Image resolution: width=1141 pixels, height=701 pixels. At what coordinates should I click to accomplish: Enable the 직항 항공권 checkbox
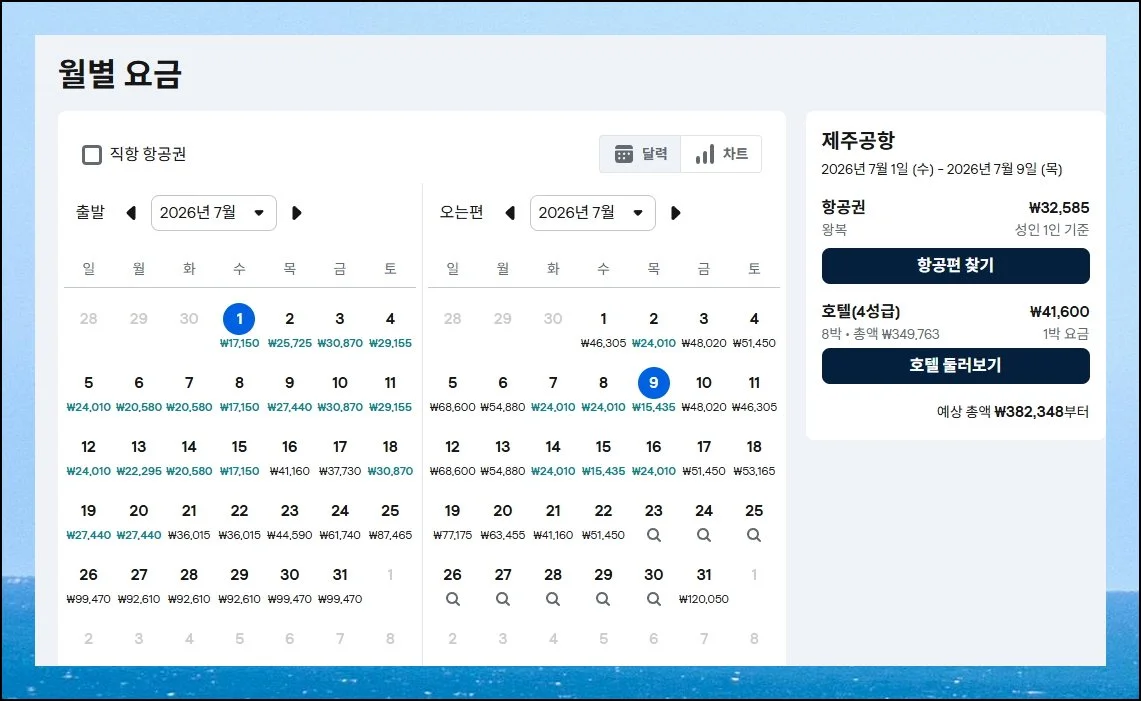pos(92,154)
